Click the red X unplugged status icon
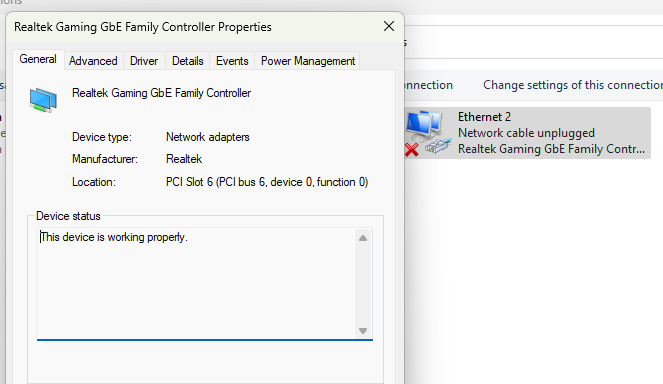Viewport: 663px width, 384px height. 411,150
